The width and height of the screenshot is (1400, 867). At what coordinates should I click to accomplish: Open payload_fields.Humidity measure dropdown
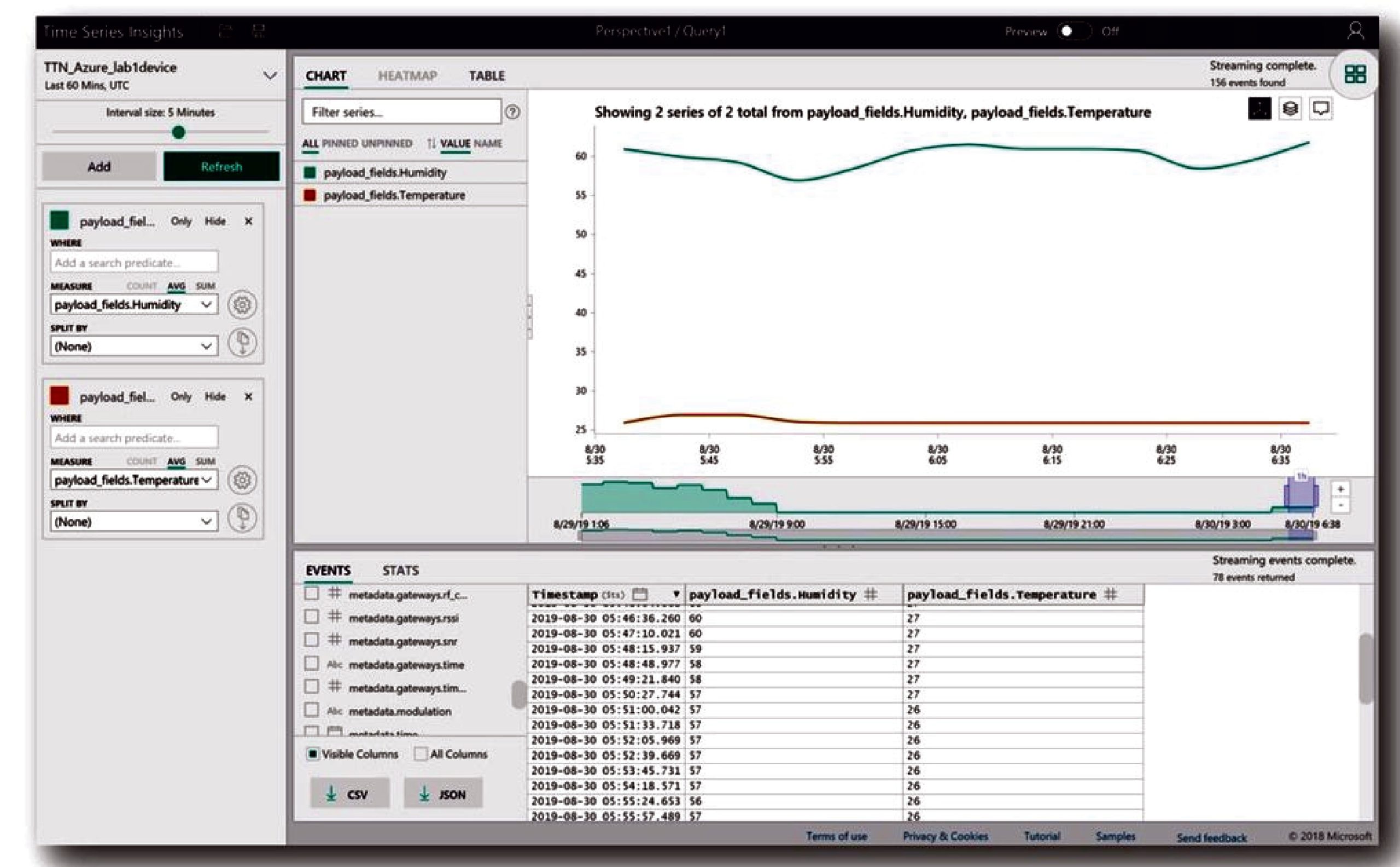133,304
